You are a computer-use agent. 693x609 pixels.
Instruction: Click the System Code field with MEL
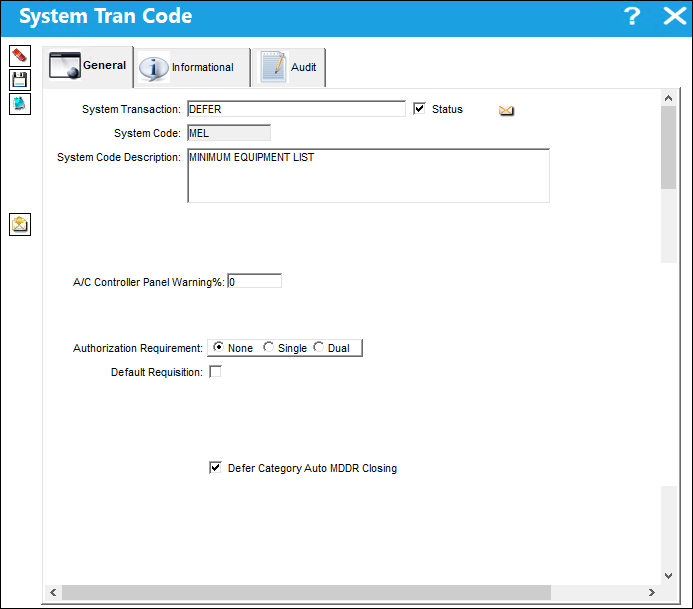click(x=229, y=133)
